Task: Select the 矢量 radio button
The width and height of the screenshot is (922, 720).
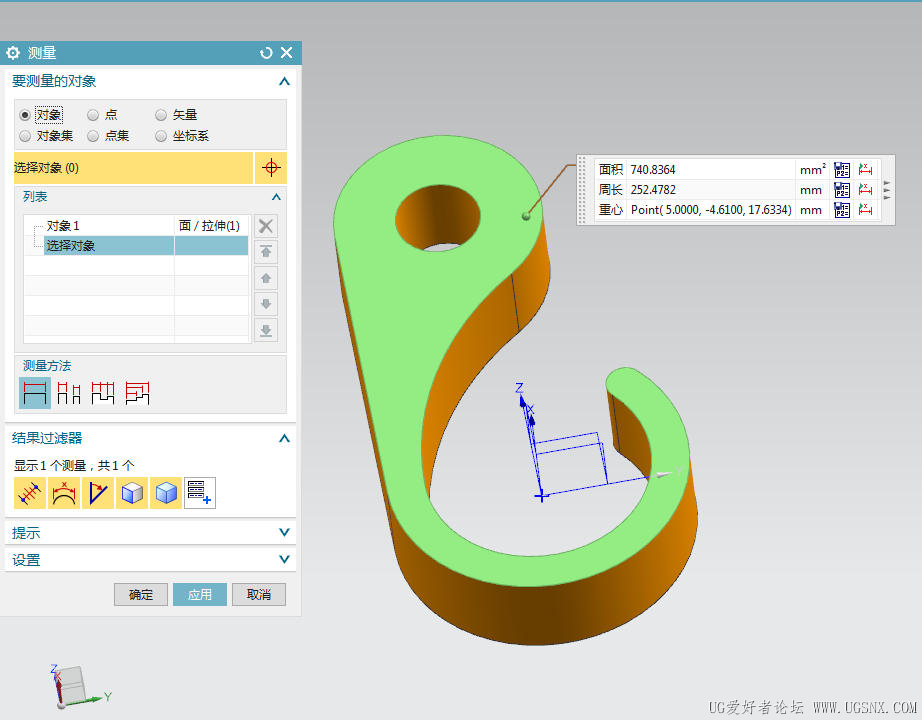Action: [161, 115]
